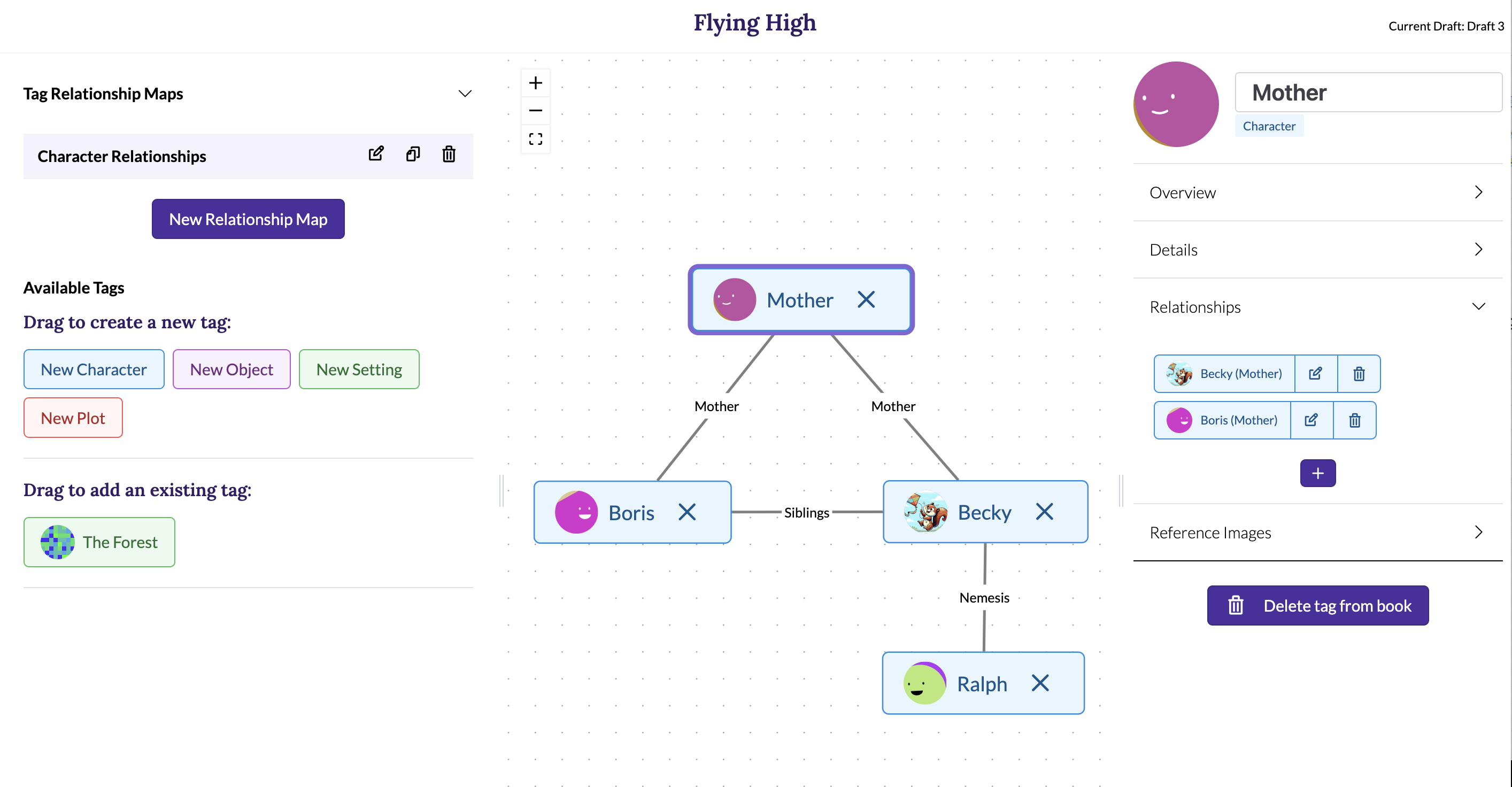Click the edit icon for Character Relationships
1512x787 pixels.
(x=376, y=155)
